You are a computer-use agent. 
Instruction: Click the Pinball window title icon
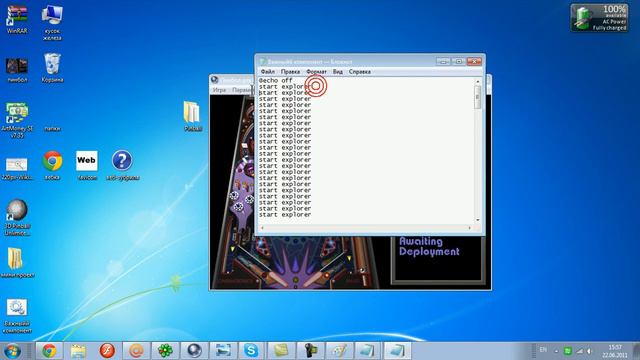pos(215,80)
